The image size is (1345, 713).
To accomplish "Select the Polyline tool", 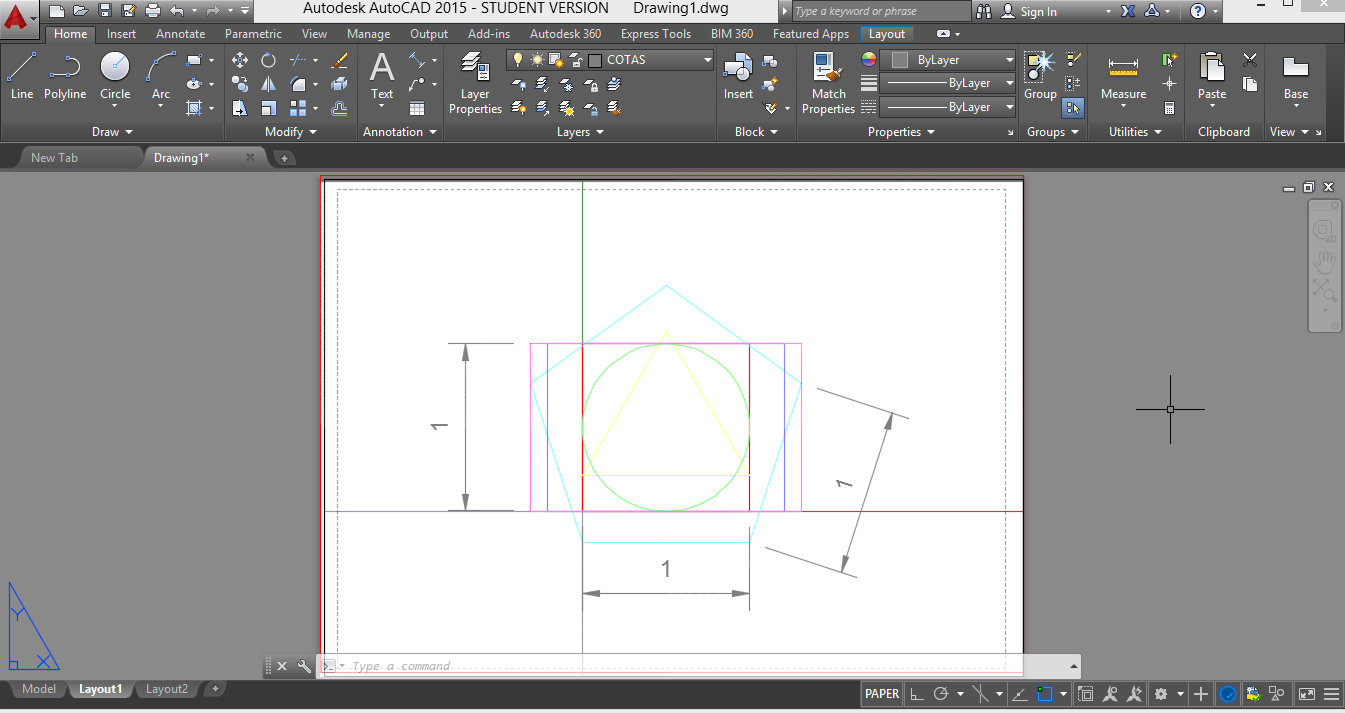I will (x=64, y=77).
